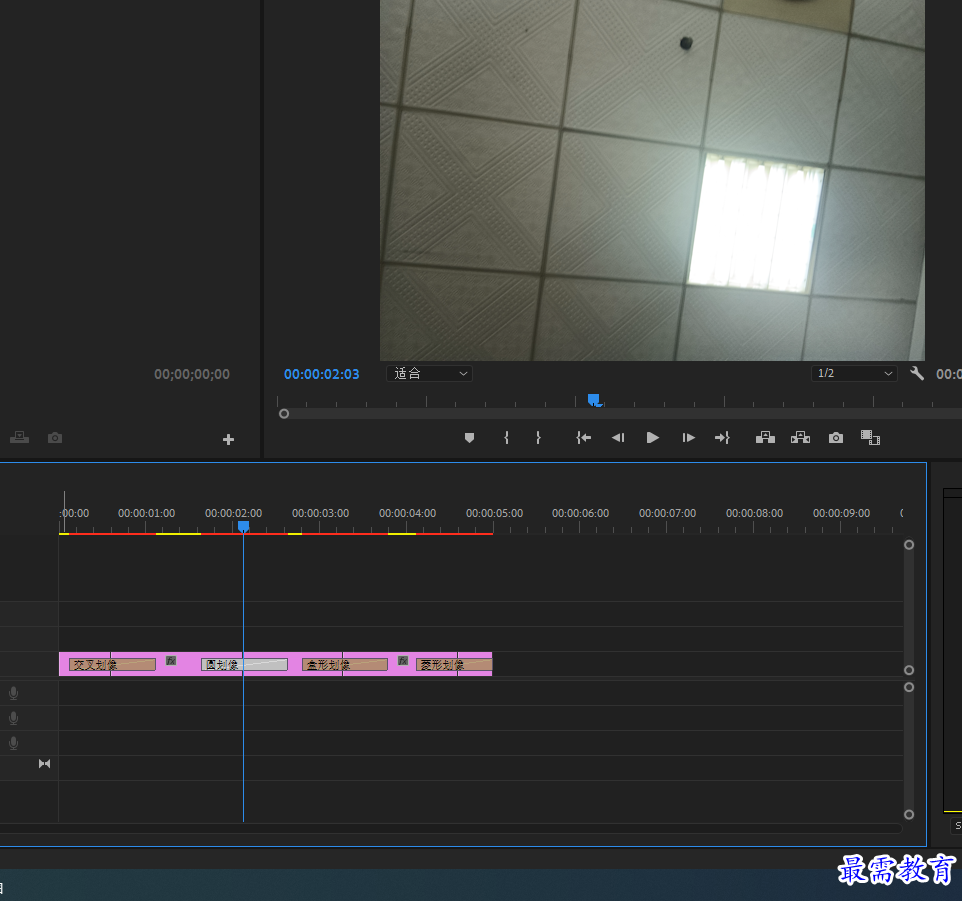Click the fx badge before 菱形划像
Screen dimensions: 962x901
[x=403, y=661]
